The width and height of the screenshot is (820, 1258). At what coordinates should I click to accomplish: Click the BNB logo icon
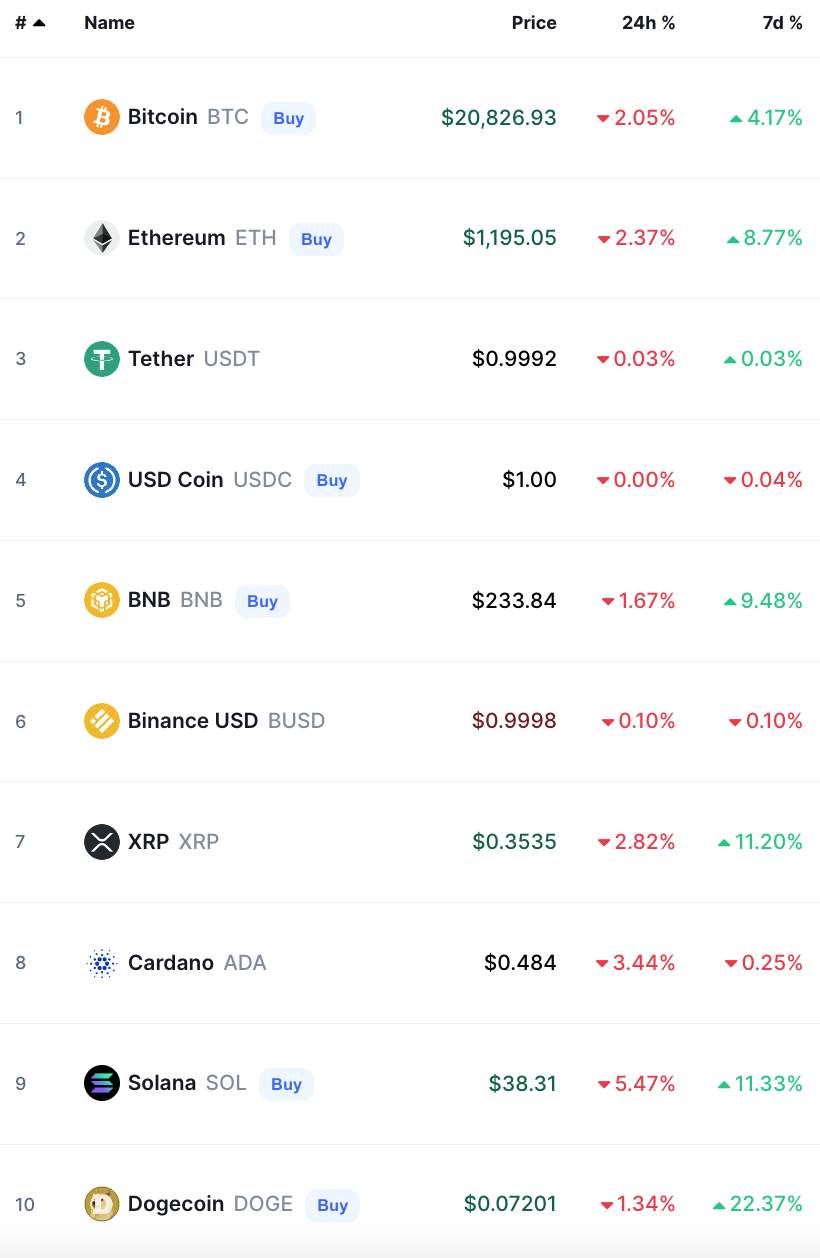pos(101,601)
